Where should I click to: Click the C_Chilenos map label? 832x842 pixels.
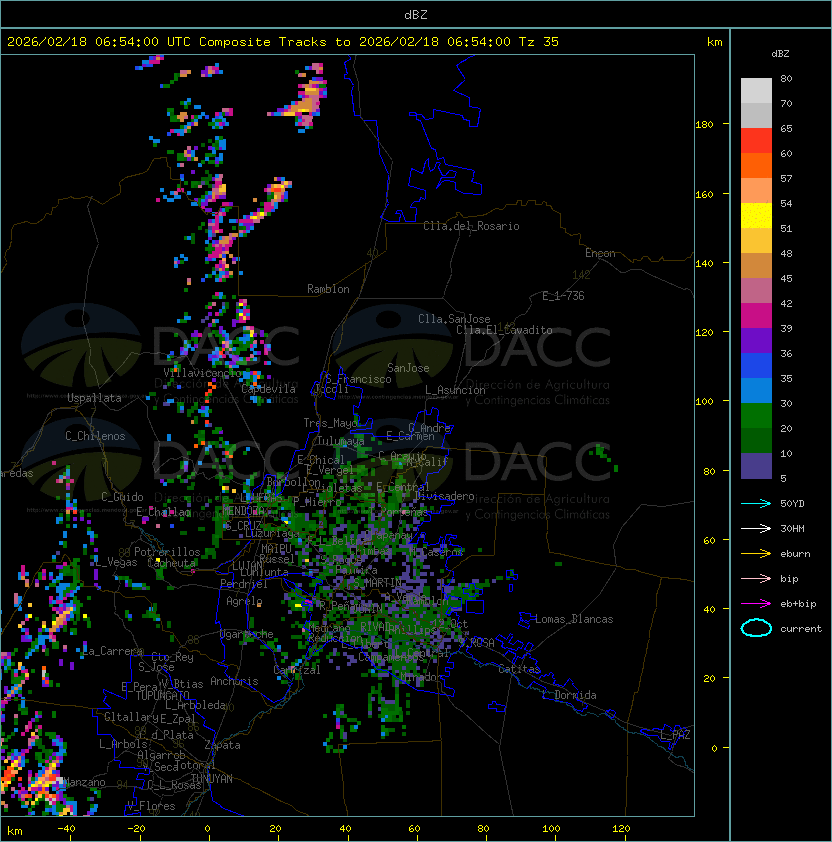coord(95,436)
